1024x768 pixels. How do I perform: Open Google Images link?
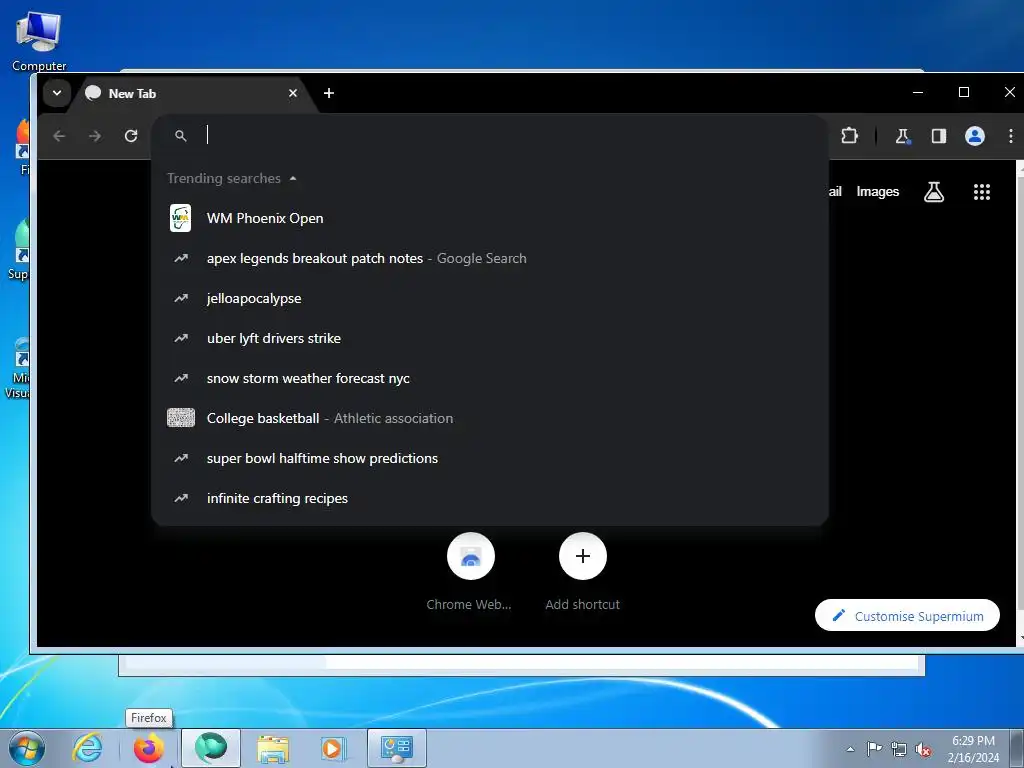[878, 191]
